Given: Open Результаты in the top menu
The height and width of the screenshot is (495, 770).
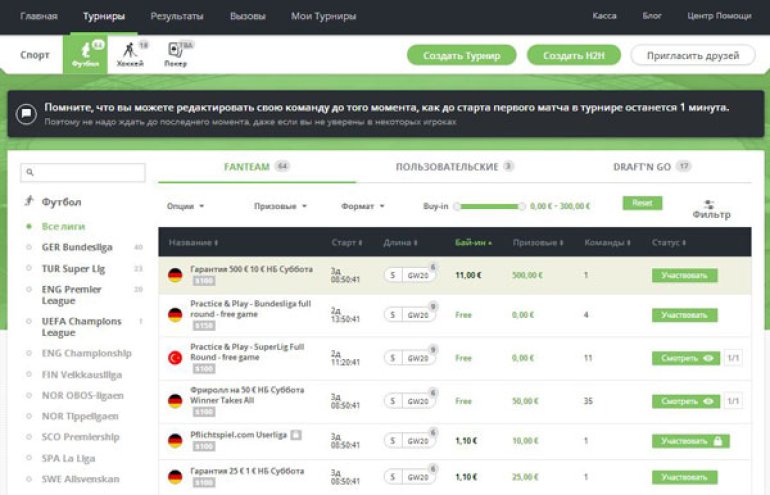Looking at the screenshot, I should tap(177, 17).
